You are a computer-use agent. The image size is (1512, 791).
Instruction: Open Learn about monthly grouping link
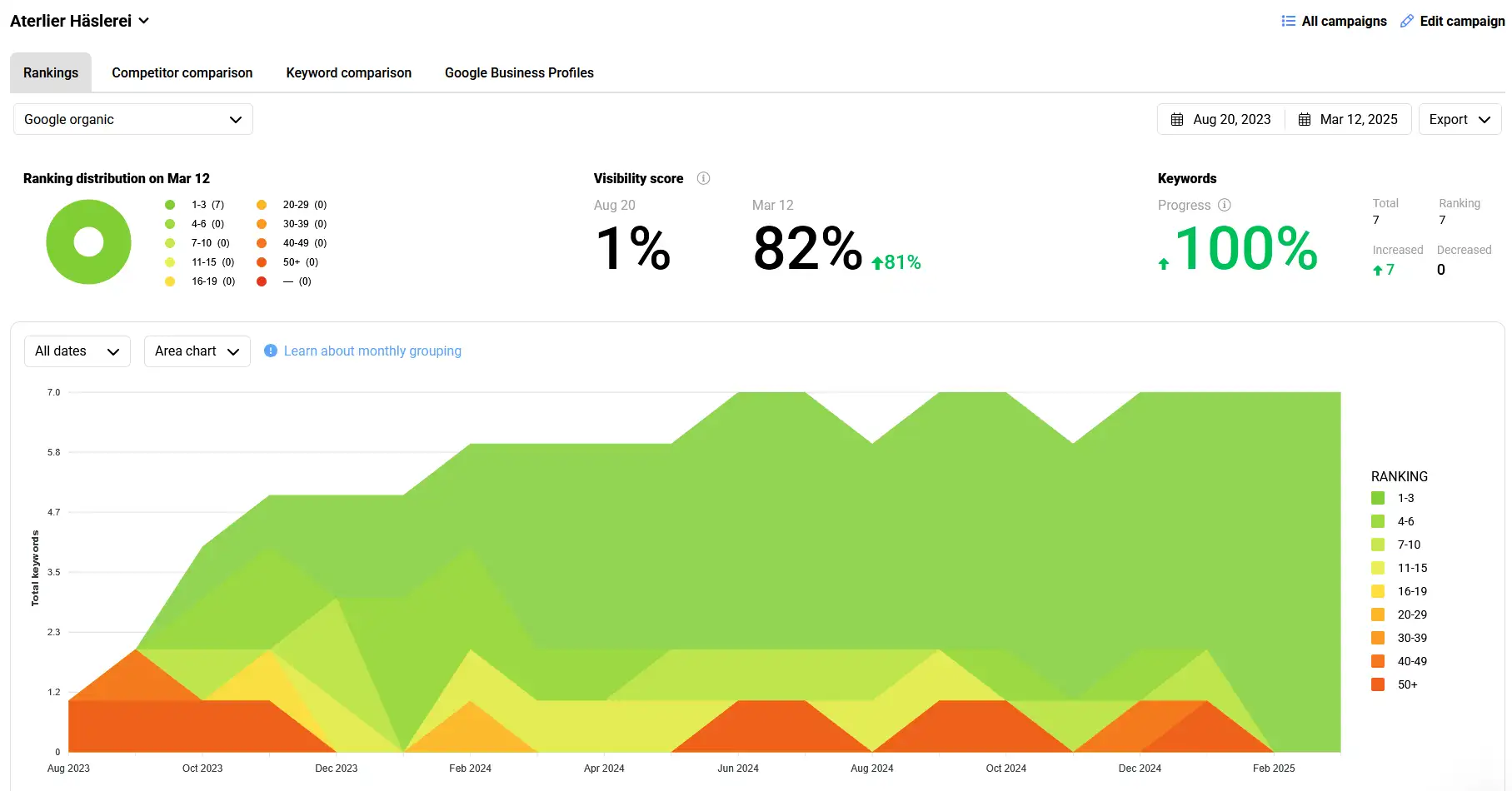click(372, 351)
